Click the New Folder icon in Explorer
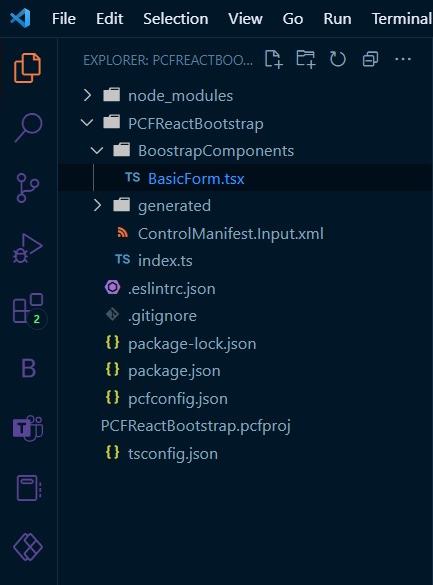The width and height of the screenshot is (433, 585). tap(306, 59)
